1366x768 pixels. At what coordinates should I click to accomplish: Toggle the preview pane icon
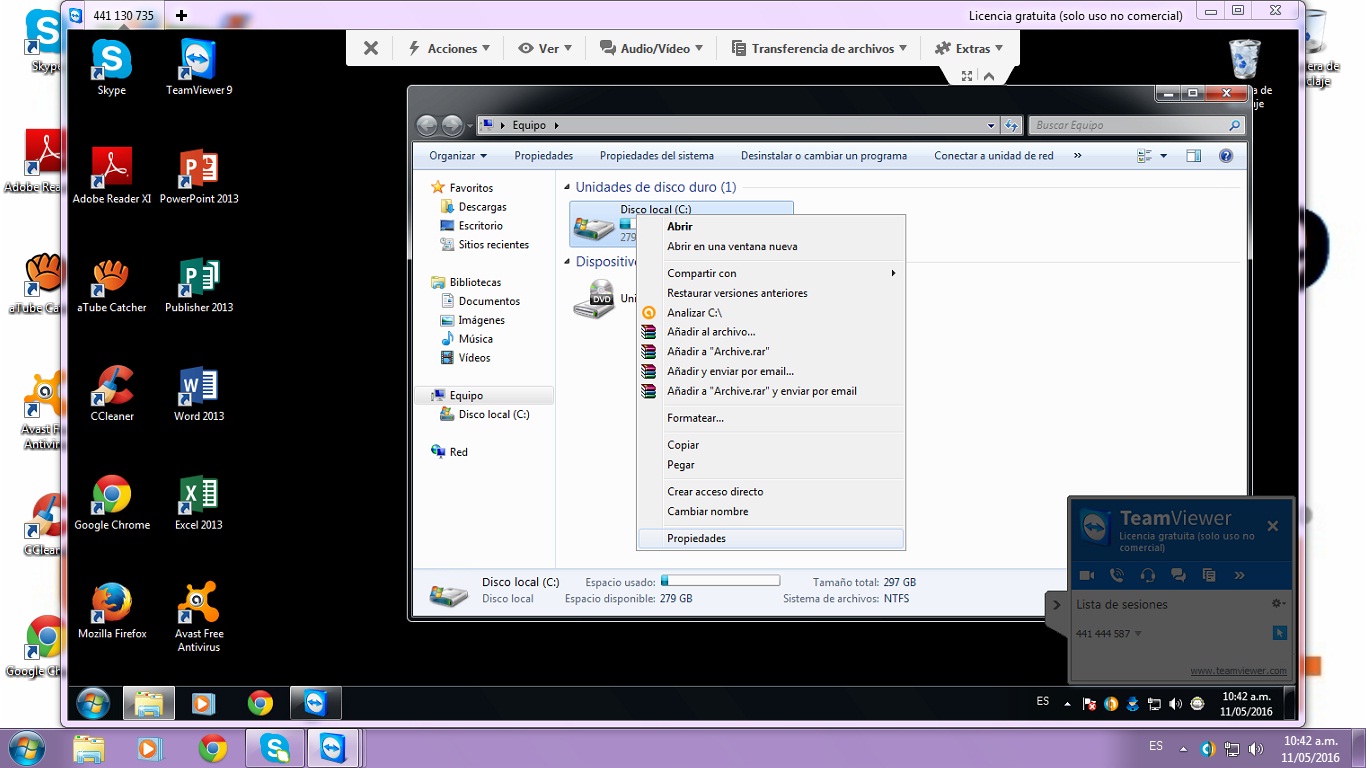click(1193, 156)
